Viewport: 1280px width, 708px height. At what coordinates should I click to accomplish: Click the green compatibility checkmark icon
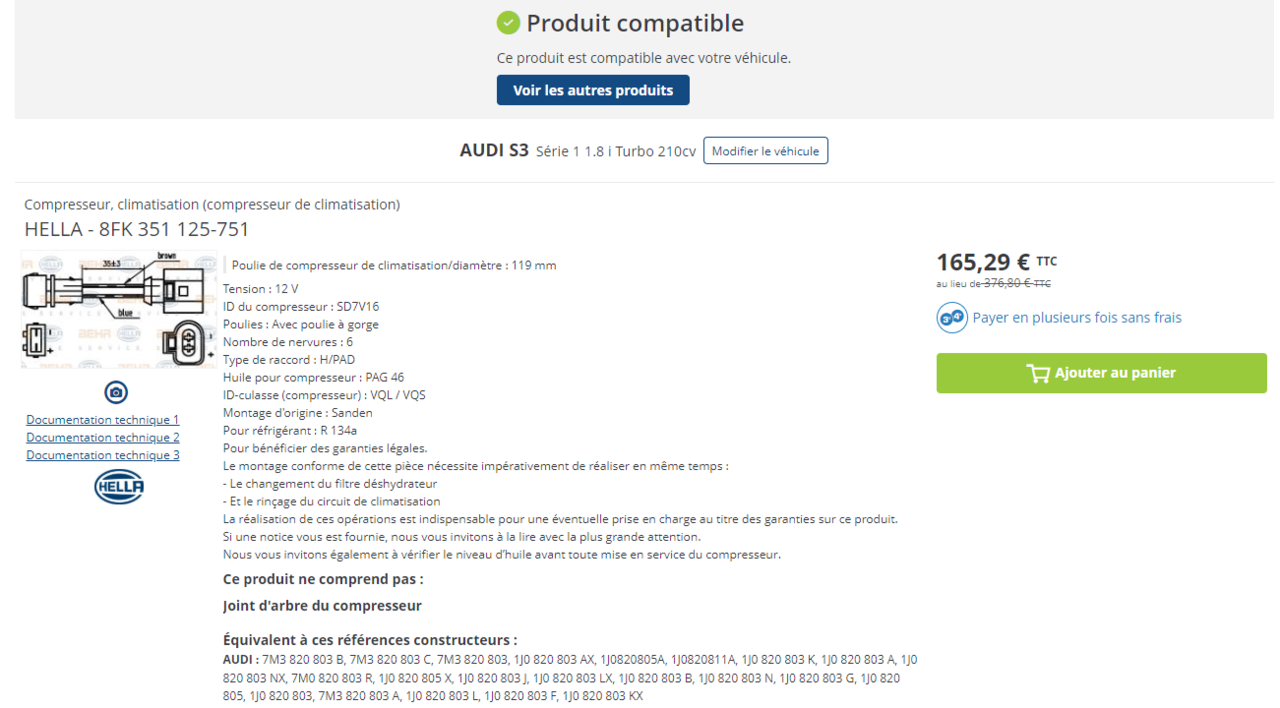click(508, 23)
